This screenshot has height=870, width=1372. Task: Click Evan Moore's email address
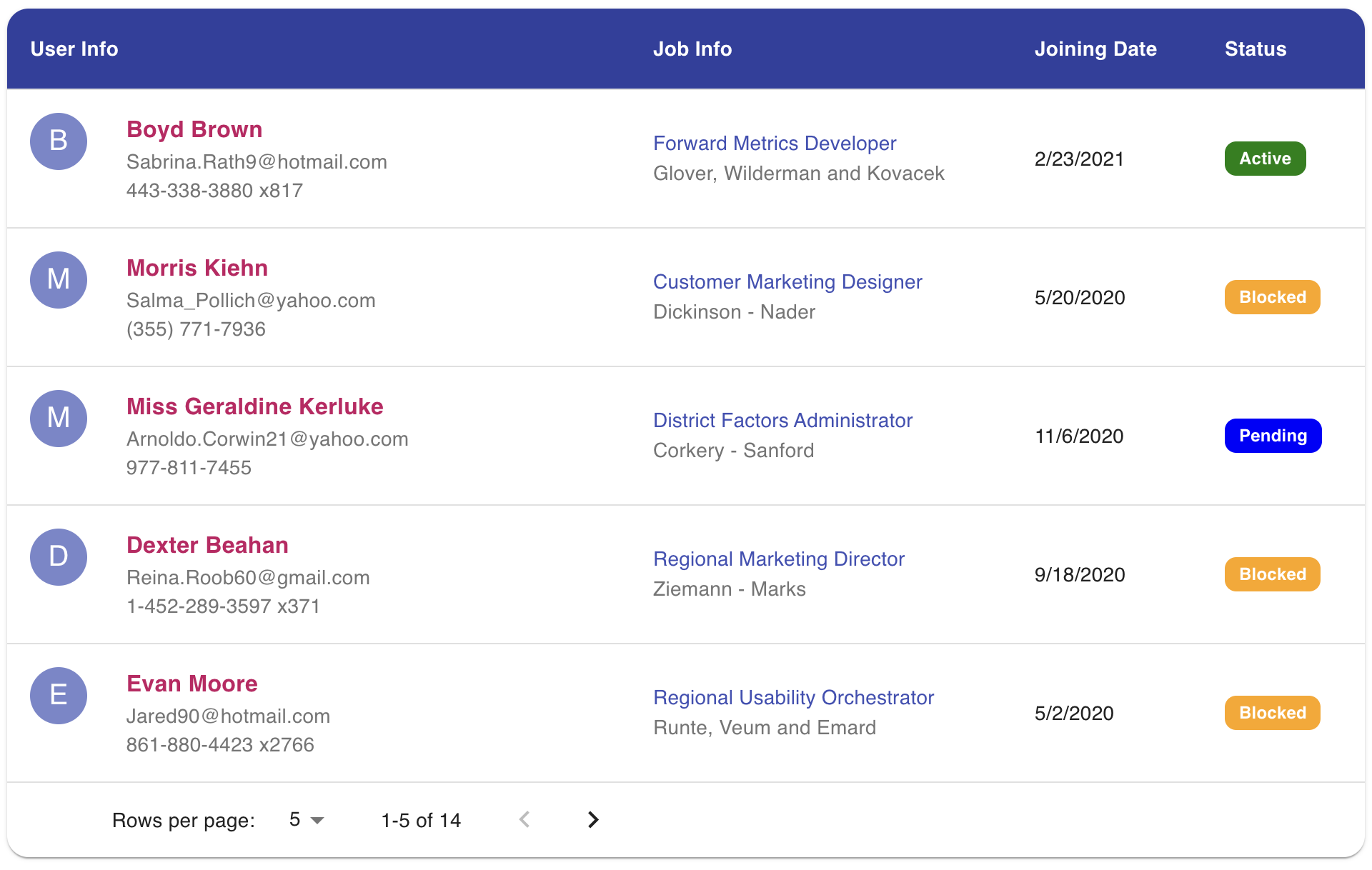(228, 716)
